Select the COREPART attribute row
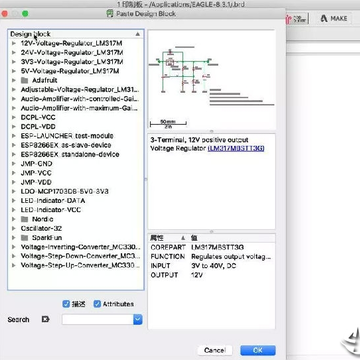The width and height of the screenshot is (360, 360). click(212, 247)
